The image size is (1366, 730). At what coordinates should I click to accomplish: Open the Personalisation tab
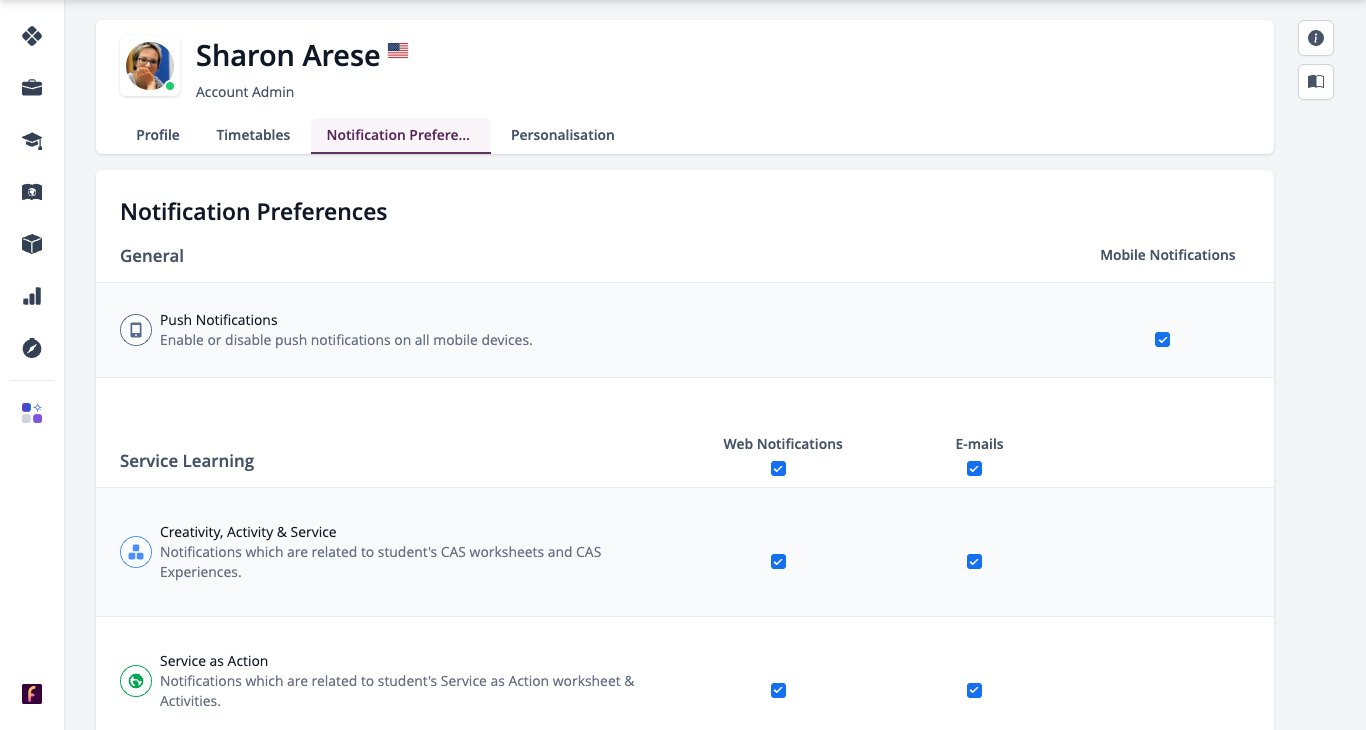pos(563,135)
